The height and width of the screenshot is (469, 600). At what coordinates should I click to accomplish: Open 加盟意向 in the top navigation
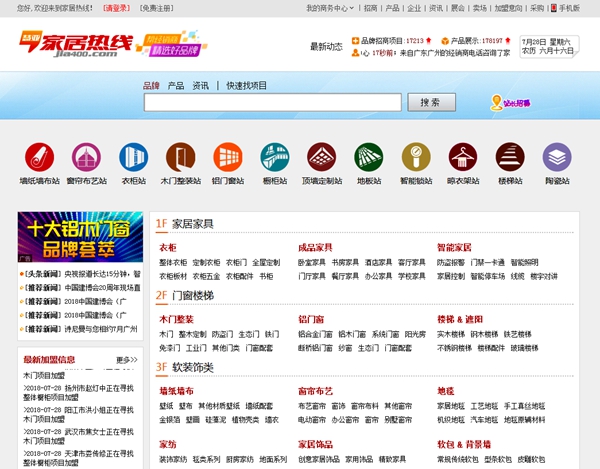(508, 8)
